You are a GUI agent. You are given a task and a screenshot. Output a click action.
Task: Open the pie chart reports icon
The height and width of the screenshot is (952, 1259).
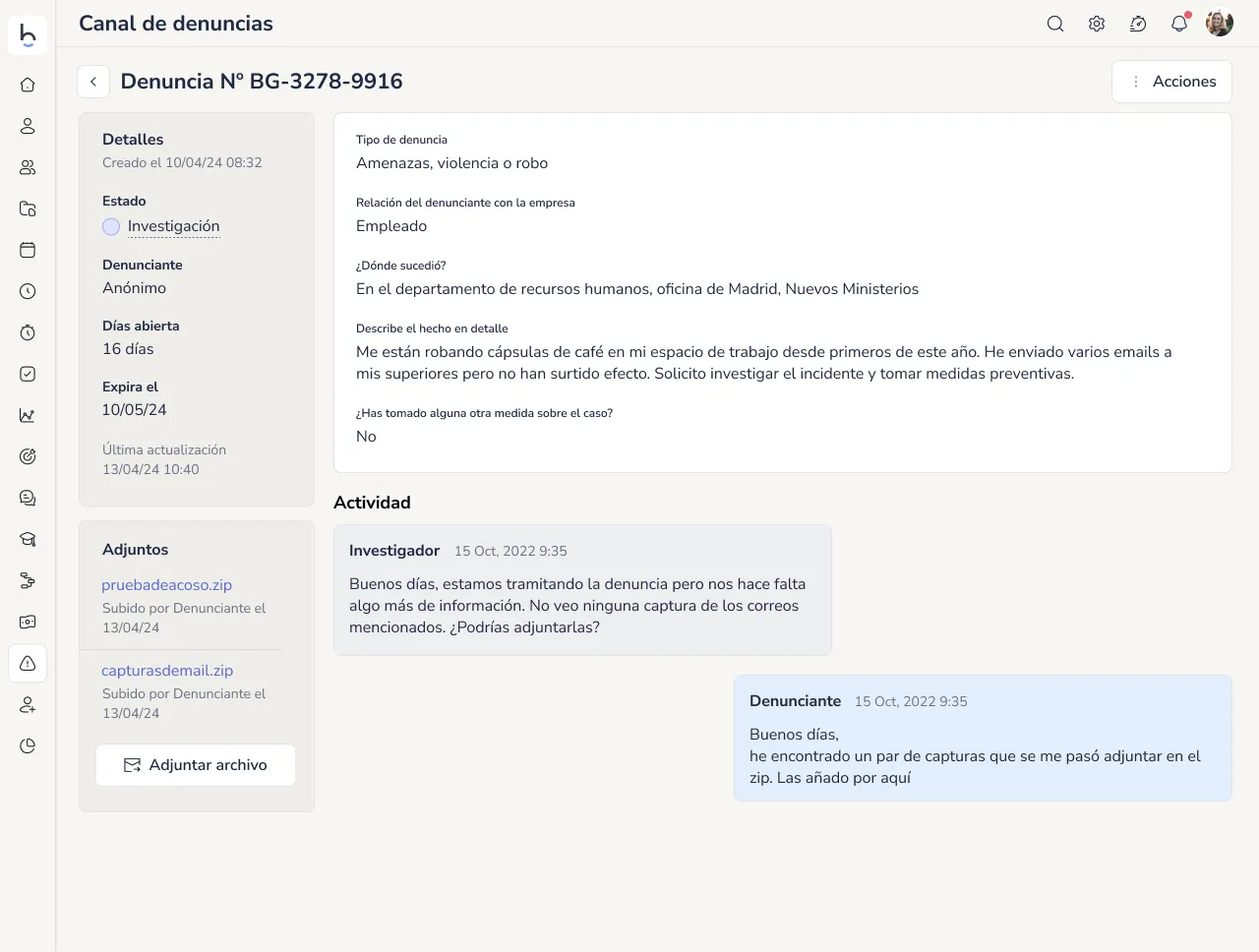pyautogui.click(x=28, y=745)
